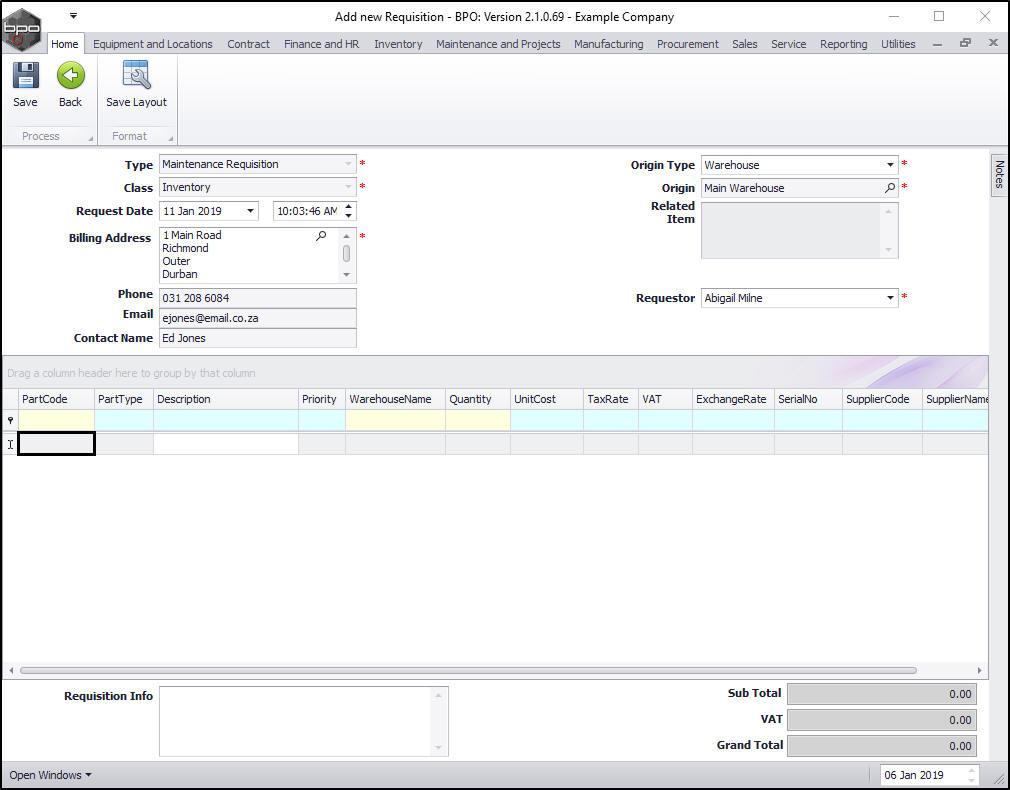
Task: Click the Origin field search magnifier
Action: [x=890, y=188]
